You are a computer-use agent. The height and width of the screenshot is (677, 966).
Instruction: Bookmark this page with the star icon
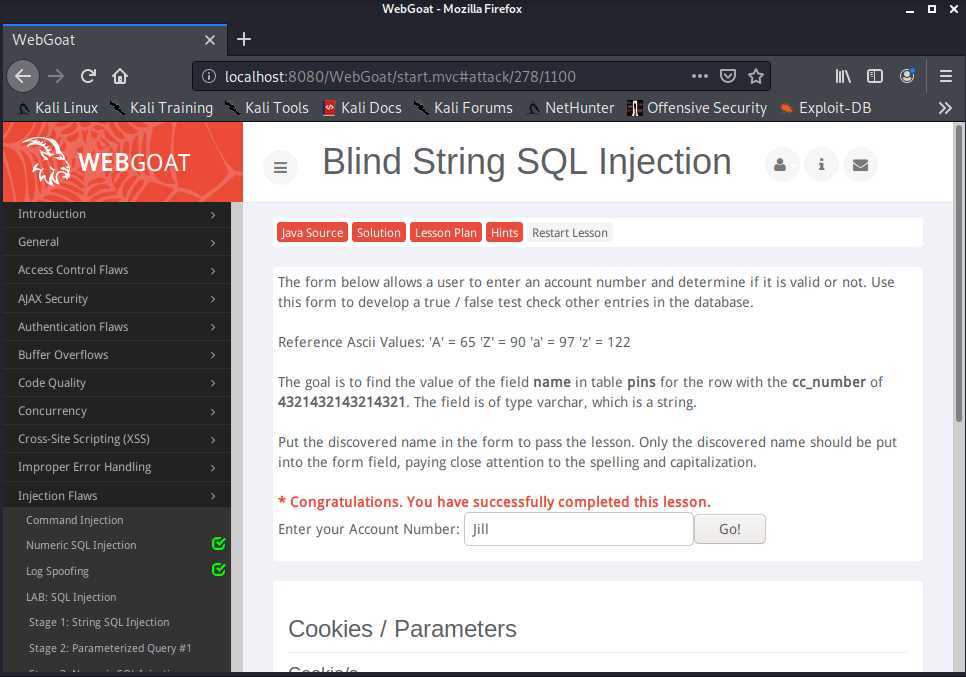[x=755, y=76]
